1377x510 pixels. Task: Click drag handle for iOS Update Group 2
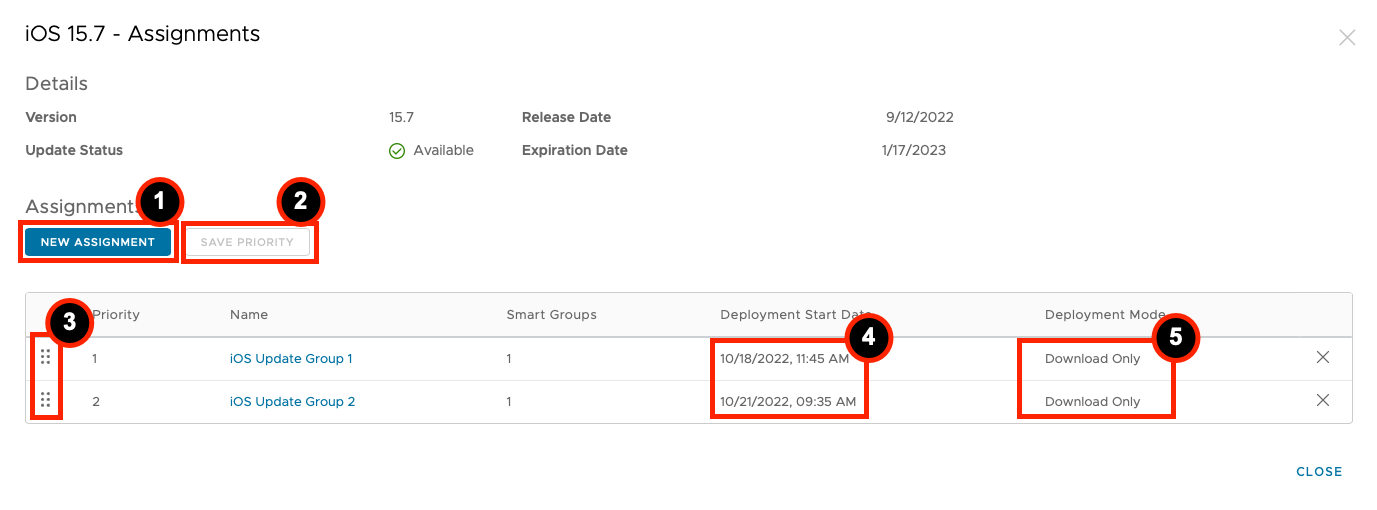(45, 401)
